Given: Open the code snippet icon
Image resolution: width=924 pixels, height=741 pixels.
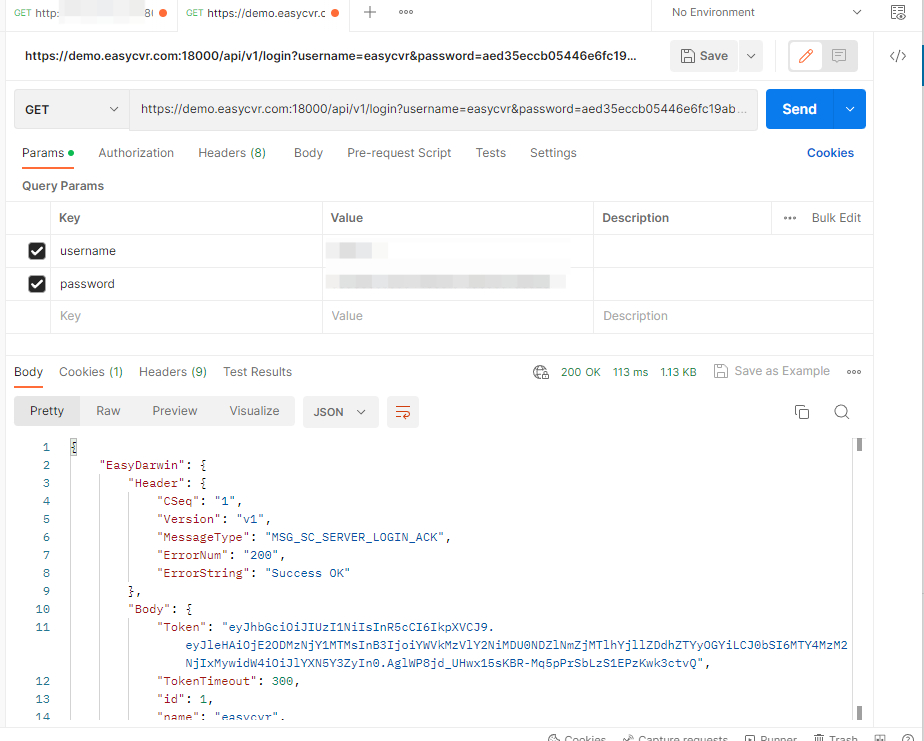Looking at the screenshot, I should tap(897, 56).
